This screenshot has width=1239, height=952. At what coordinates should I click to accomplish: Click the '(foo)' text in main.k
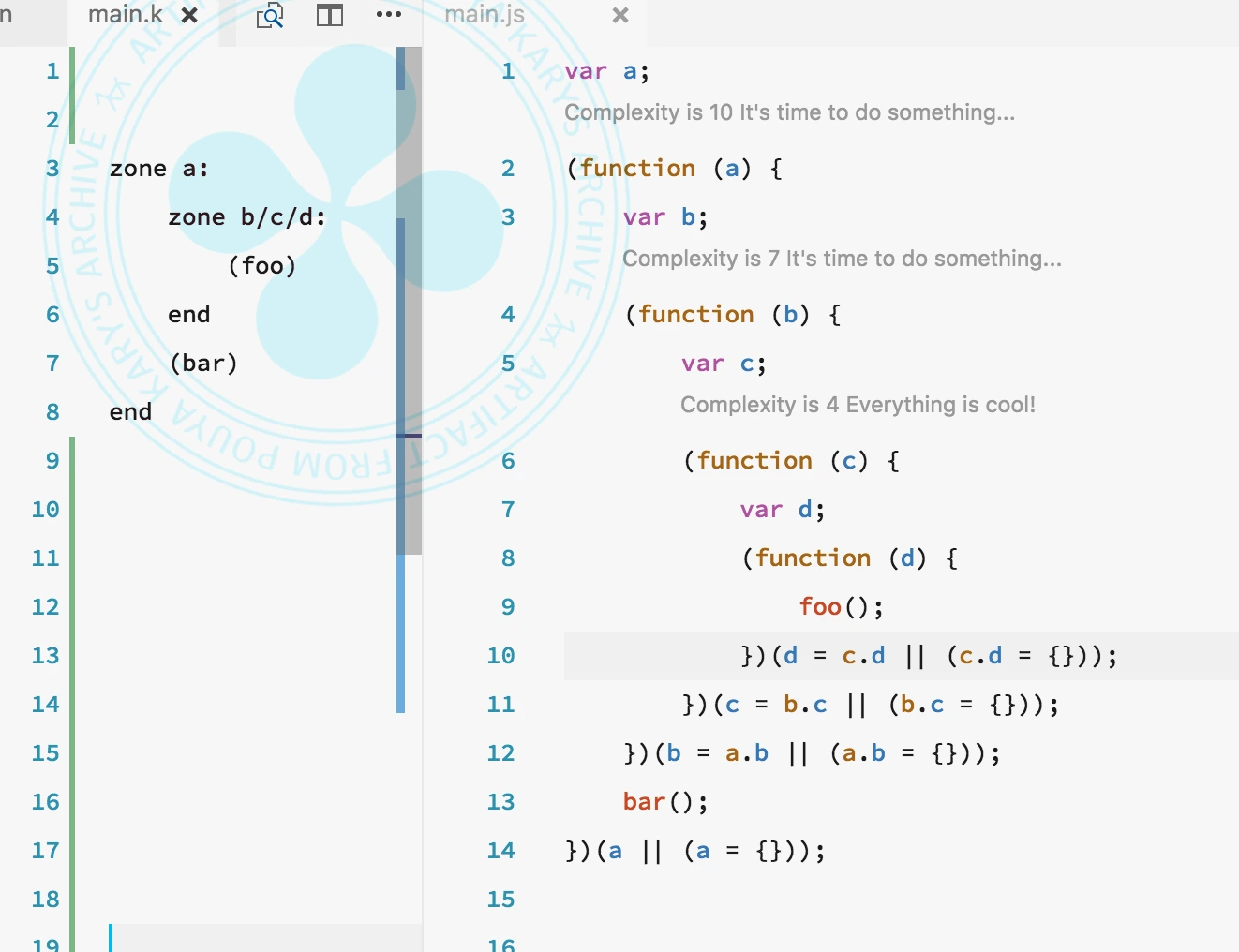tap(261, 266)
